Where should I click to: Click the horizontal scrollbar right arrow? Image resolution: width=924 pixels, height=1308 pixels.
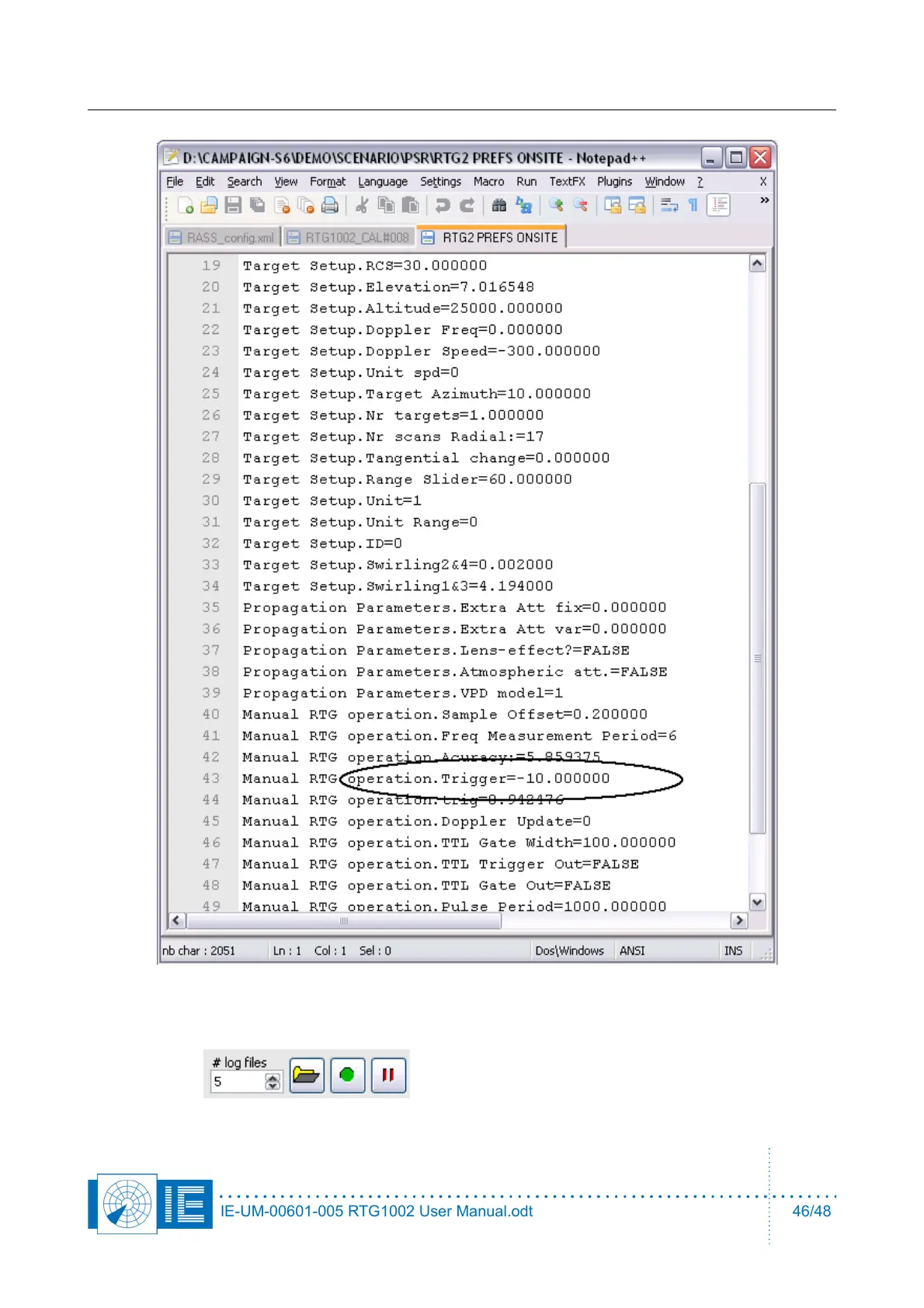point(739,920)
